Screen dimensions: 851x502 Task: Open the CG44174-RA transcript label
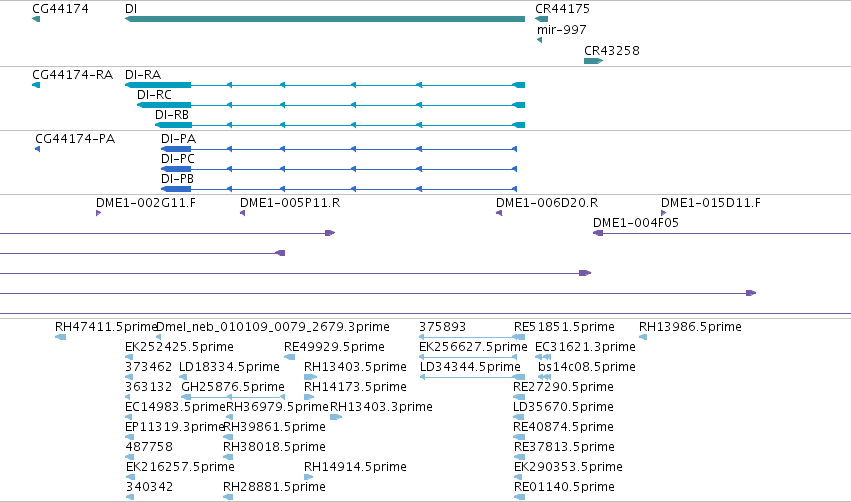coord(73,74)
